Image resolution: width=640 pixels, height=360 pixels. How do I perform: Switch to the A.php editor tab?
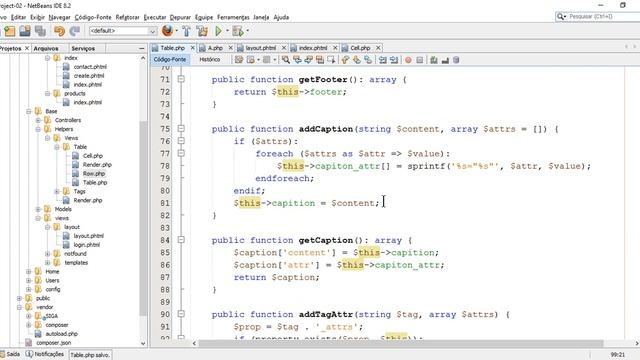point(215,48)
